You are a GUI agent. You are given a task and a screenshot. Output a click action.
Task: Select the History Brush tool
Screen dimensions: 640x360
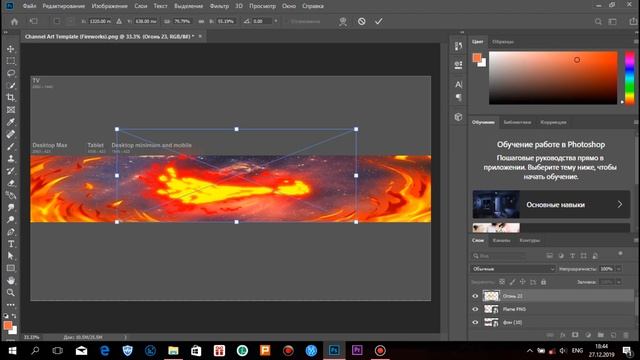click(11, 171)
